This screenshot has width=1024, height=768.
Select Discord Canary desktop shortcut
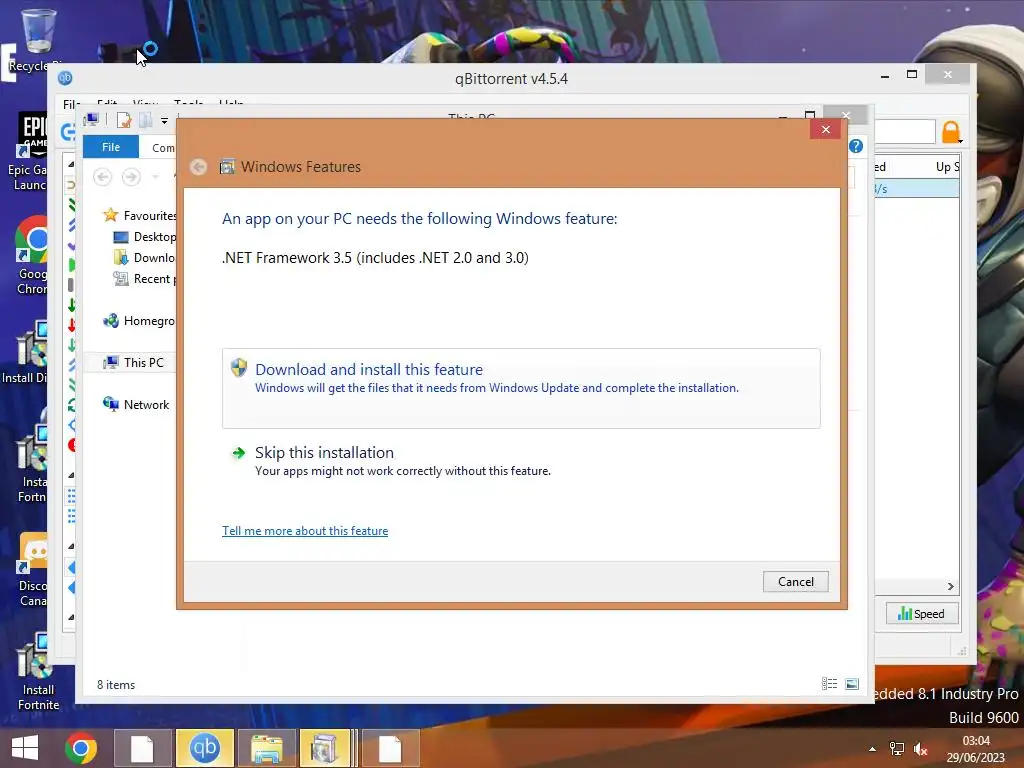33,569
